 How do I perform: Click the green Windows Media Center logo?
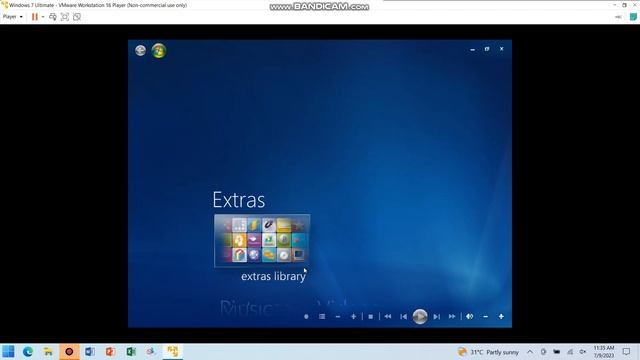[159, 51]
